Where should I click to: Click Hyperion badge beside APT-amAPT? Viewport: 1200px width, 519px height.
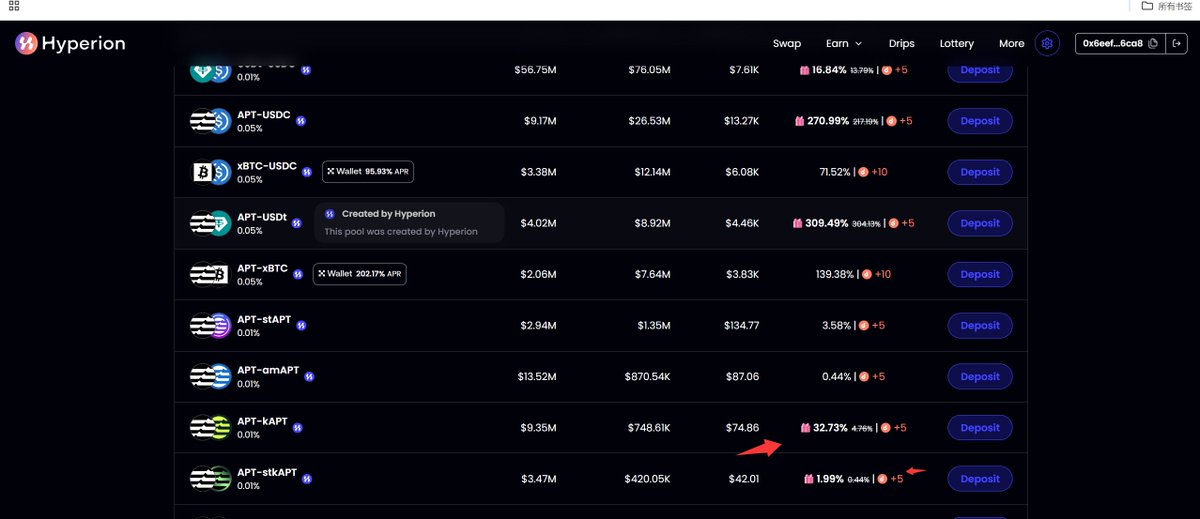309,377
